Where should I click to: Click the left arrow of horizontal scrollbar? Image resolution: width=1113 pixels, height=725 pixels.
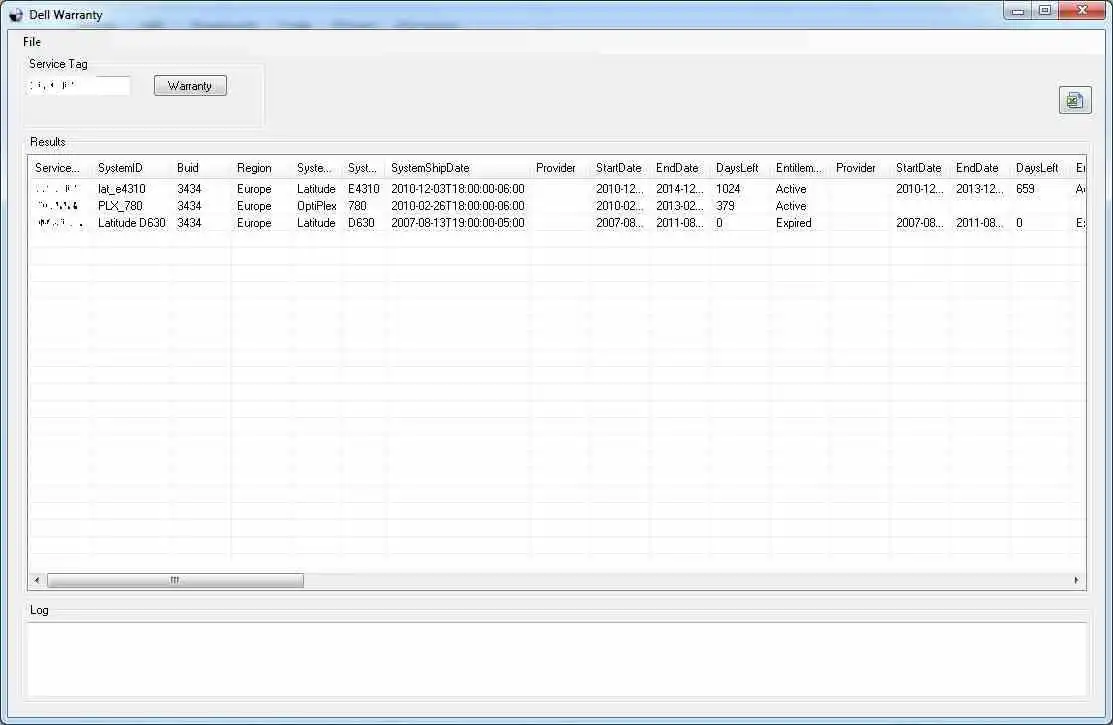click(x=37, y=580)
